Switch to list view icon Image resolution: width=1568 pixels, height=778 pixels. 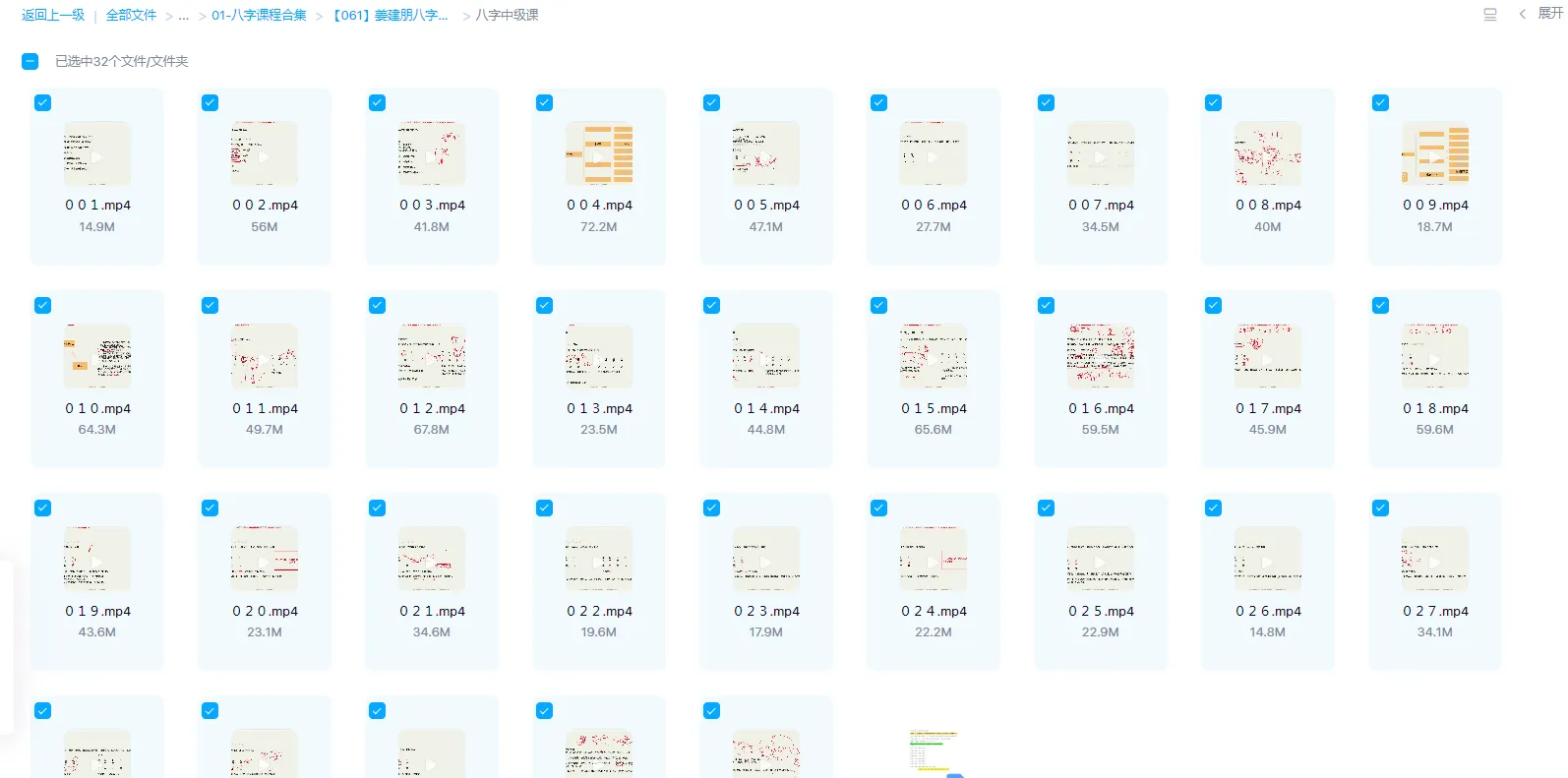coord(1490,15)
